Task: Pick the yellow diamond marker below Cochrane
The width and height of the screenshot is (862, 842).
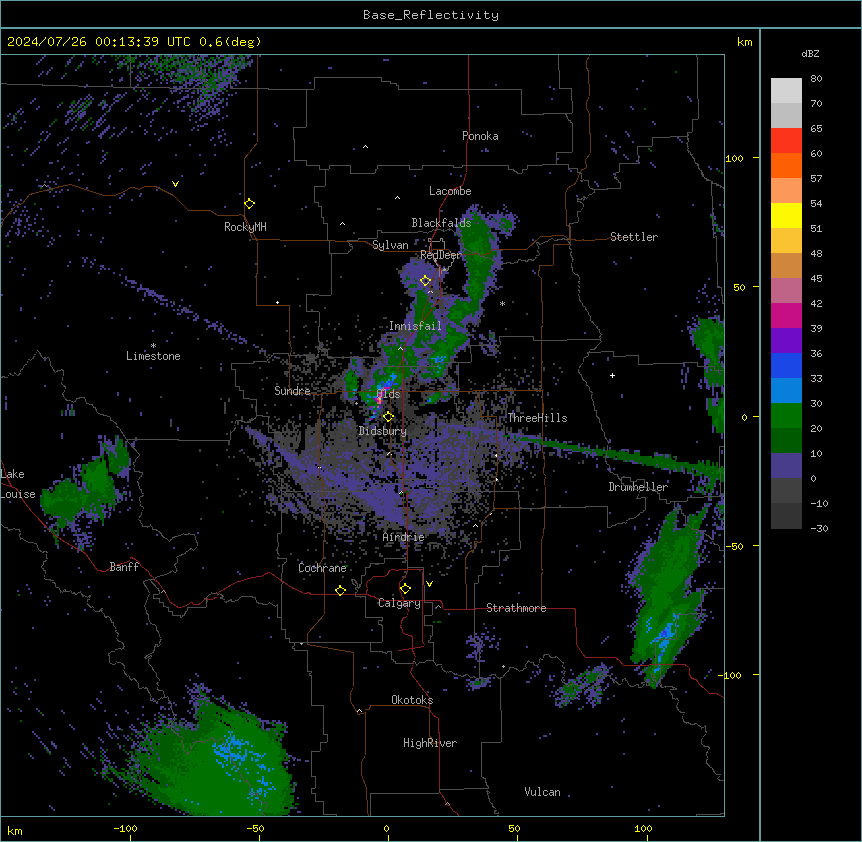Action: click(x=340, y=590)
